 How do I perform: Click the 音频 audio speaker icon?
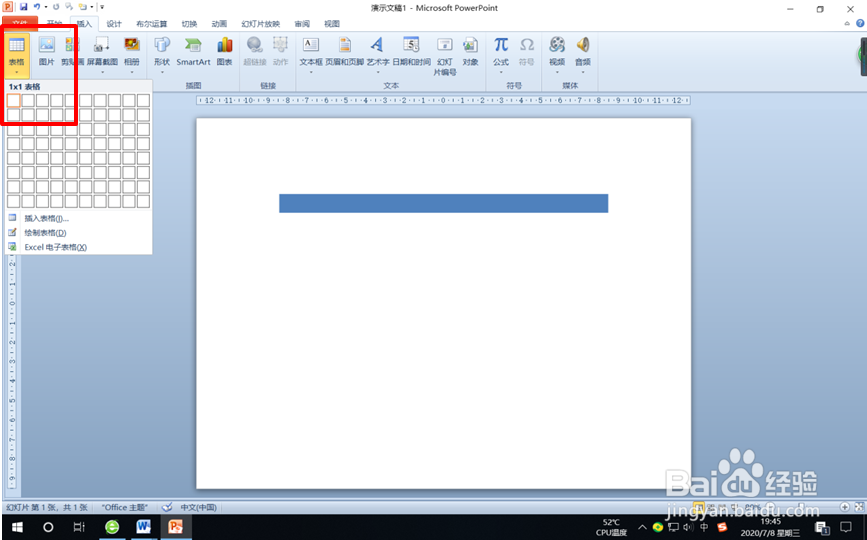(x=583, y=45)
